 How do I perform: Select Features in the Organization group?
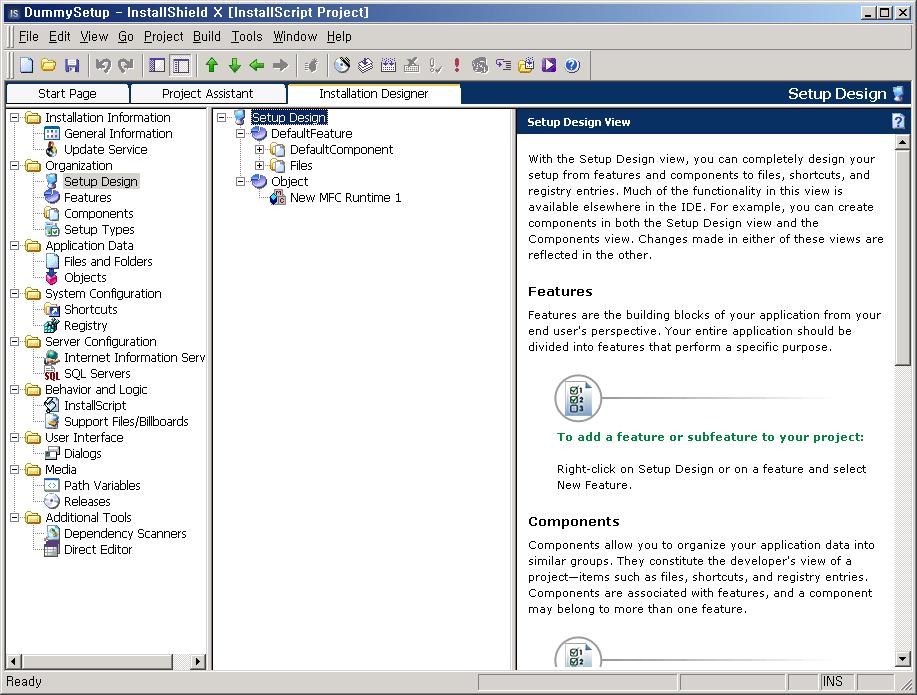coord(87,198)
